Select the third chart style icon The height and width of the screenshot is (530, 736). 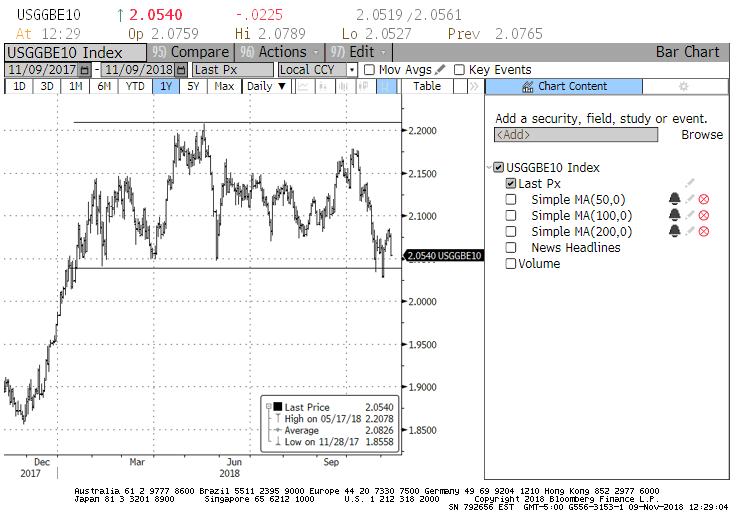tap(343, 86)
